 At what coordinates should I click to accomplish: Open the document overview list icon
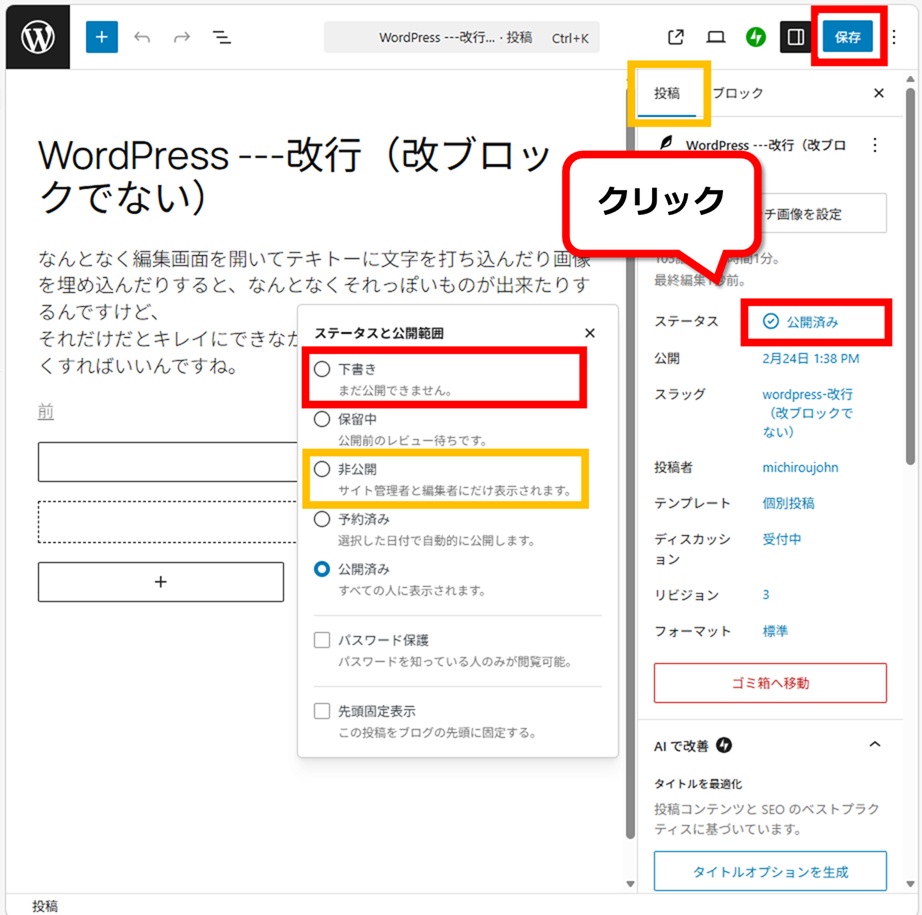pos(222,37)
